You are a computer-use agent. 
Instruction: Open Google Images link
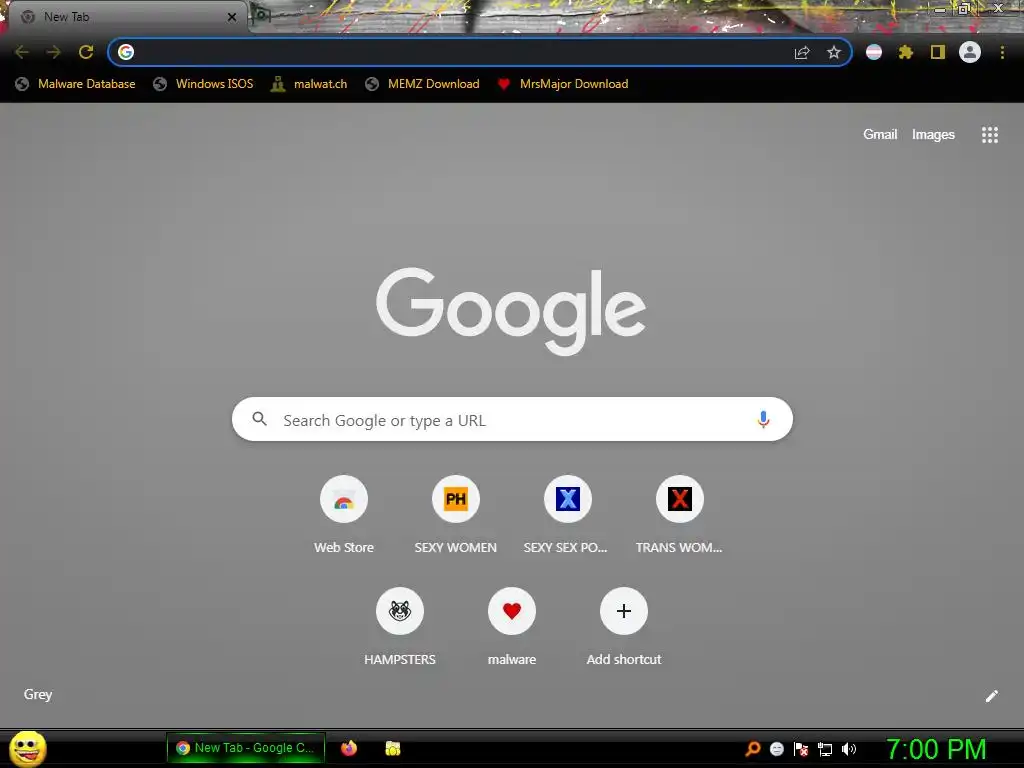coord(933,135)
